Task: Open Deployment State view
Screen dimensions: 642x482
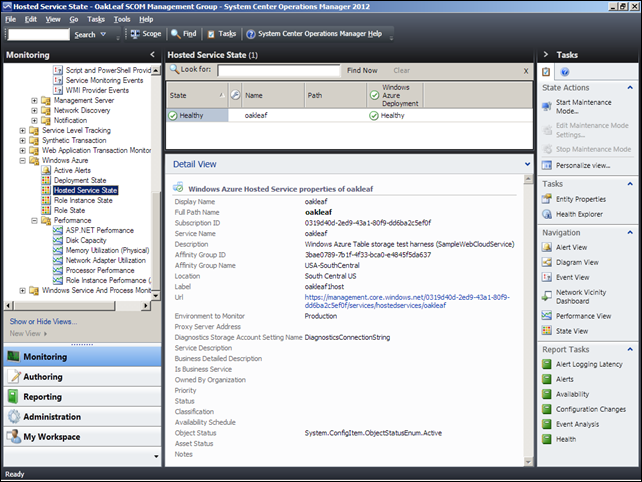Action: [80, 180]
